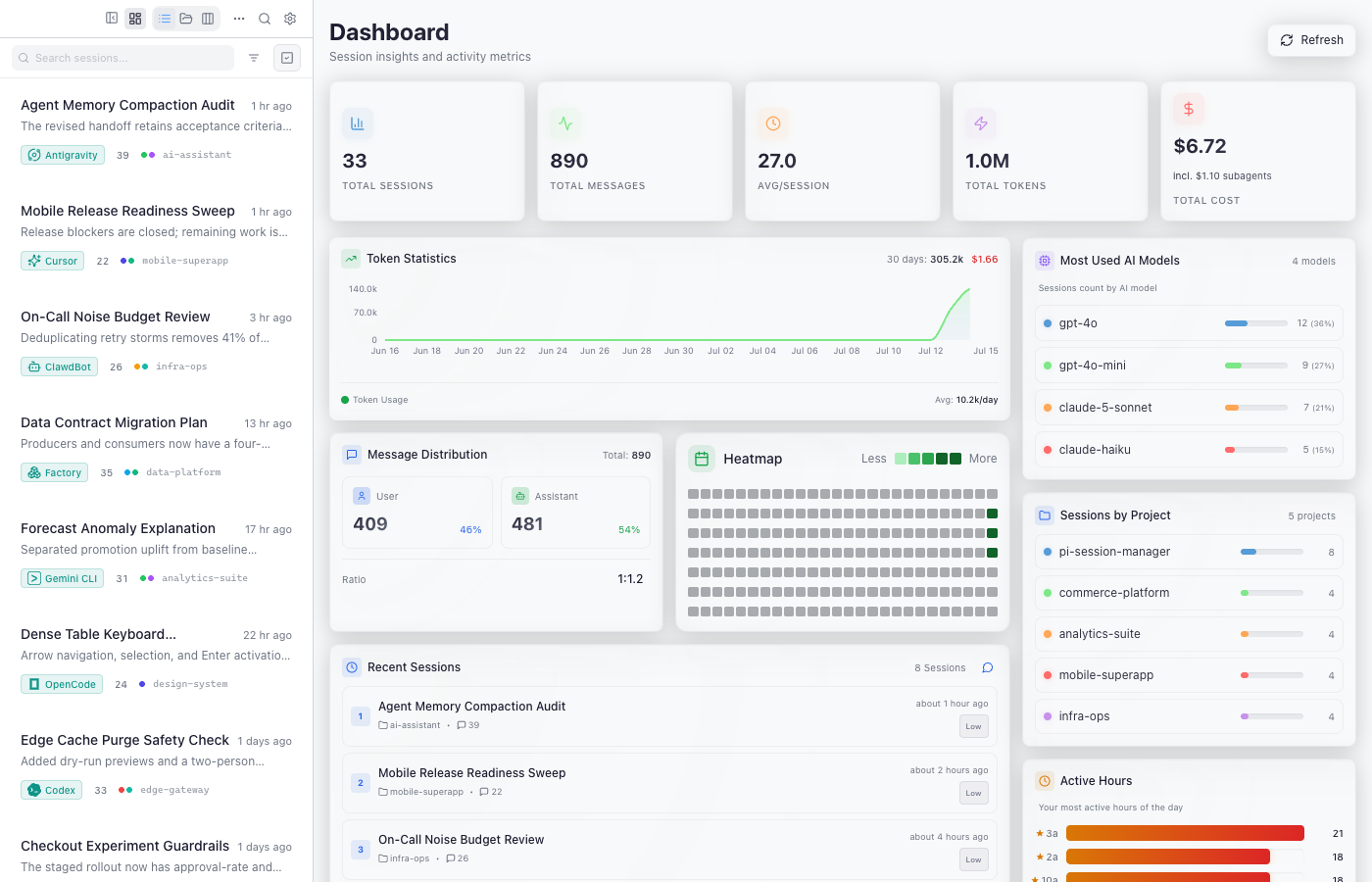Click the 3a active hour bar
Image resolution: width=1372 pixels, height=882 pixels.
[1185, 833]
